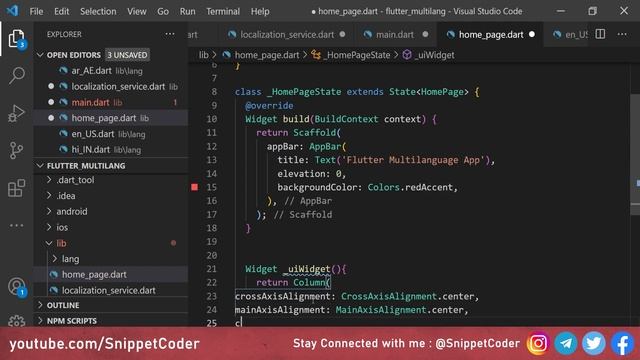Click line number 21 in the gutter

tap(211, 269)
